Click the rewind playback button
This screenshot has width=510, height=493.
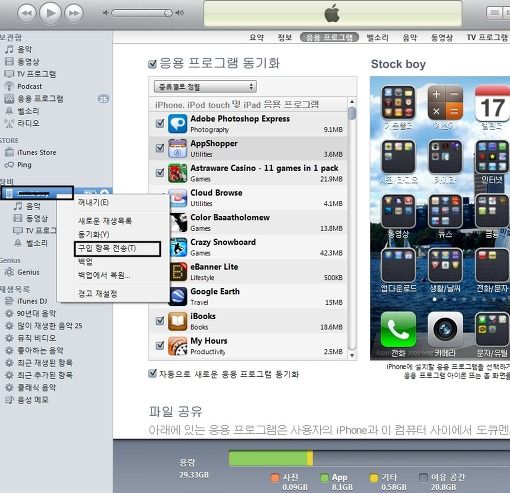(27, 13)
